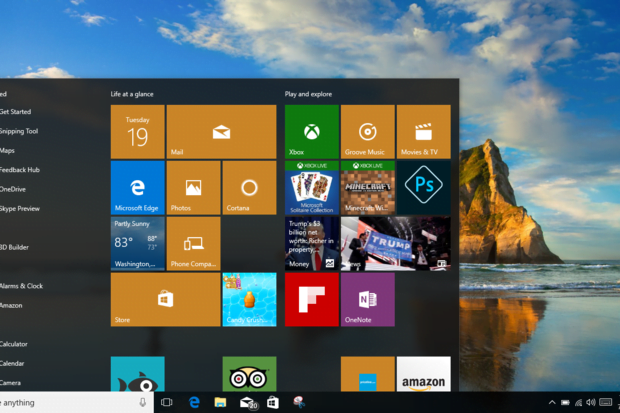Open the Money news tile
Image resolution: width=620 pixels, height=413 pixels.
(x=312, y=244)
